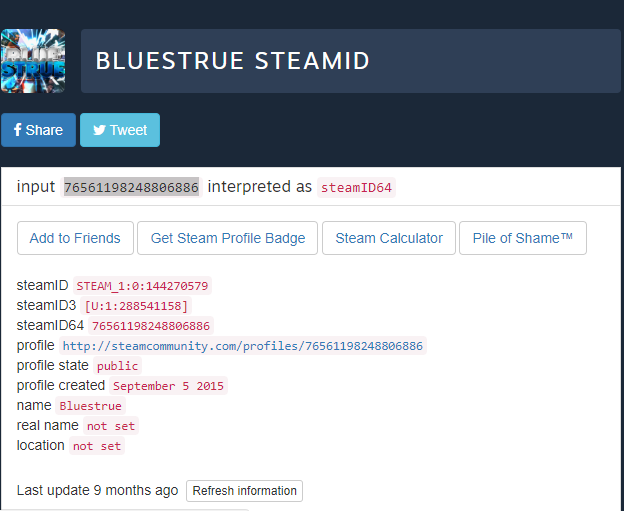The image size is (624, 511).
Task: Click the BLUESTRUE STEAMID page heading
Action: (x=233, y=61)
